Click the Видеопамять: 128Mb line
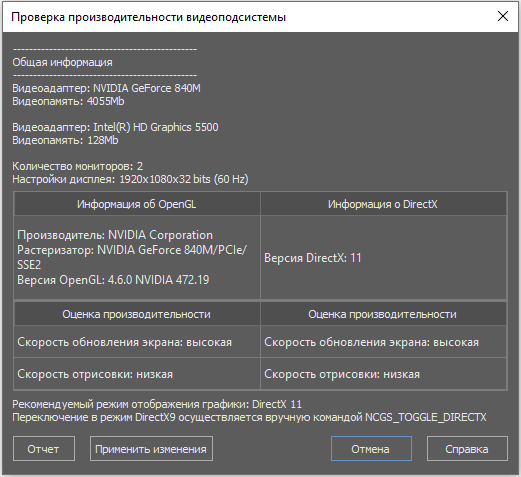 coord(65,140)
